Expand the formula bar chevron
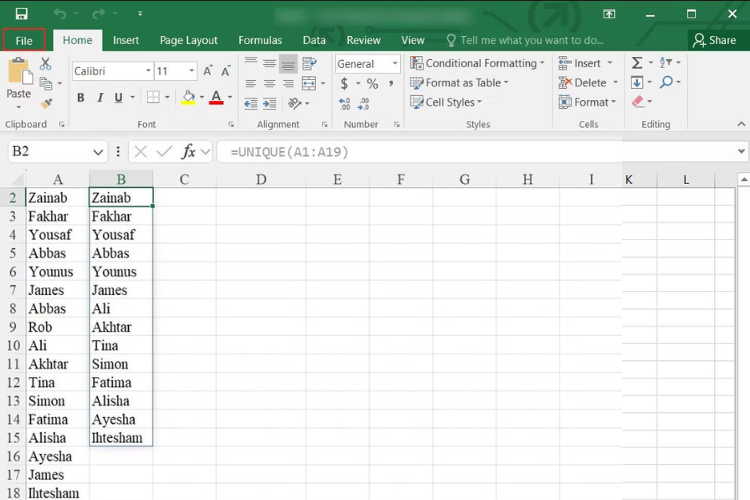The height and width of the screenshot is (500, 750). 741,151
